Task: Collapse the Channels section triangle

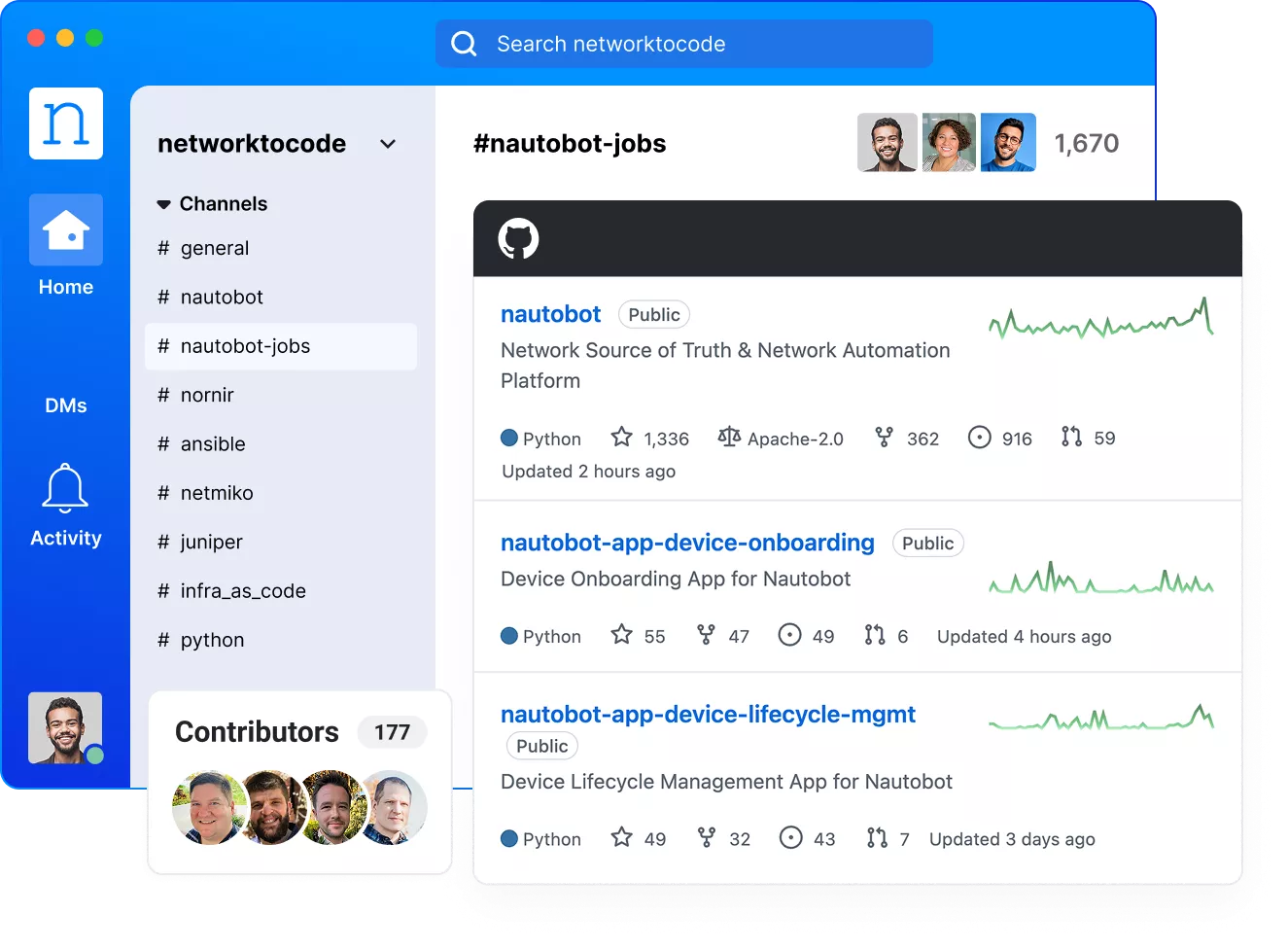Action: (163, 204)
